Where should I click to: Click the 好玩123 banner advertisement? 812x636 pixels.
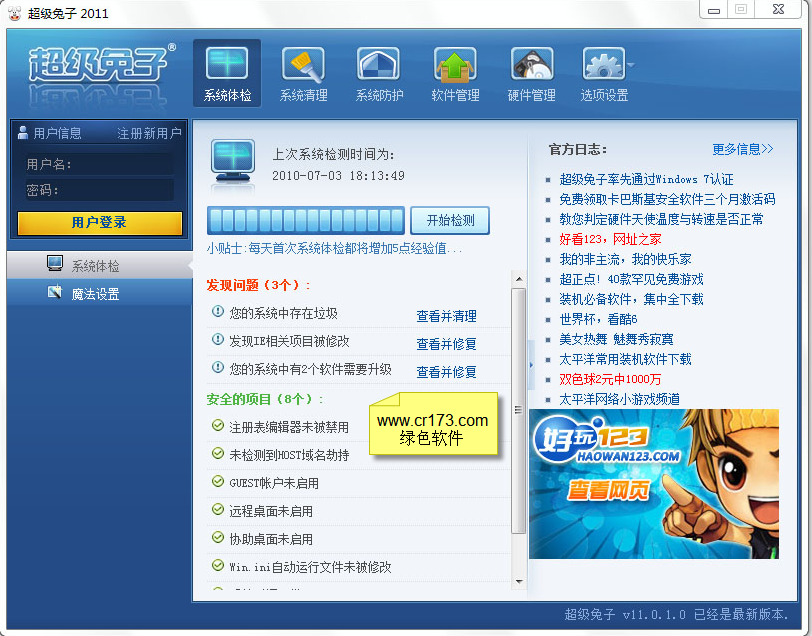pos(654,484)
